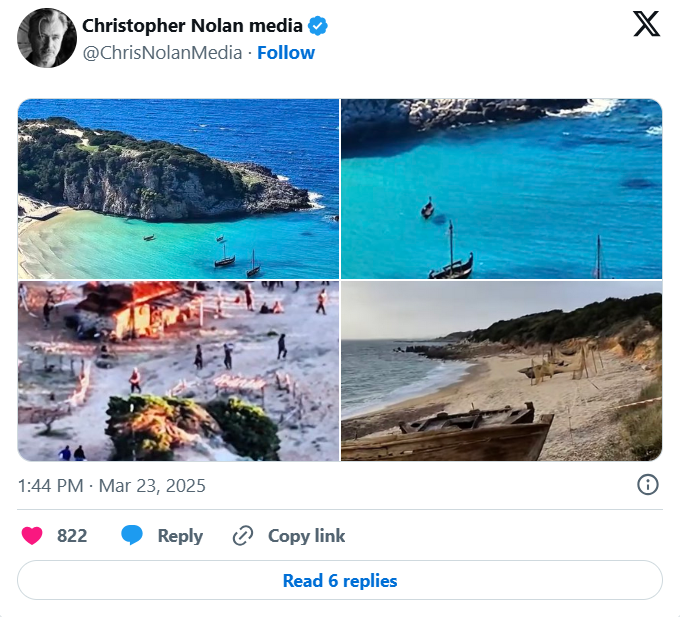Click the blue verified badge

coord(317,25)
